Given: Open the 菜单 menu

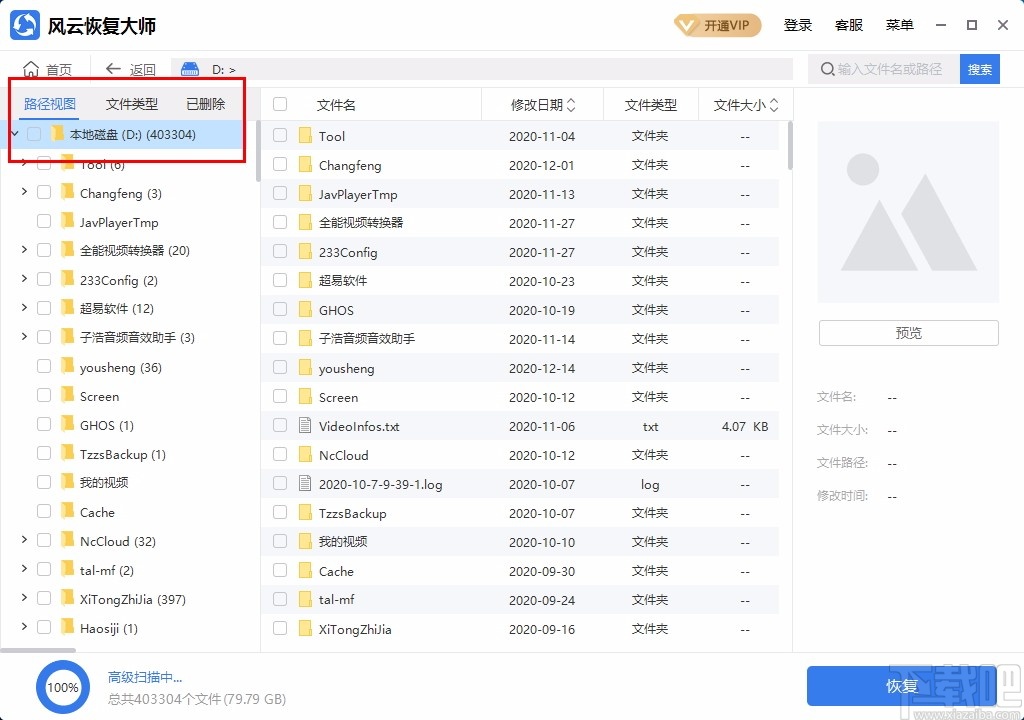Looking at the screenshot, I should (899, 25).
